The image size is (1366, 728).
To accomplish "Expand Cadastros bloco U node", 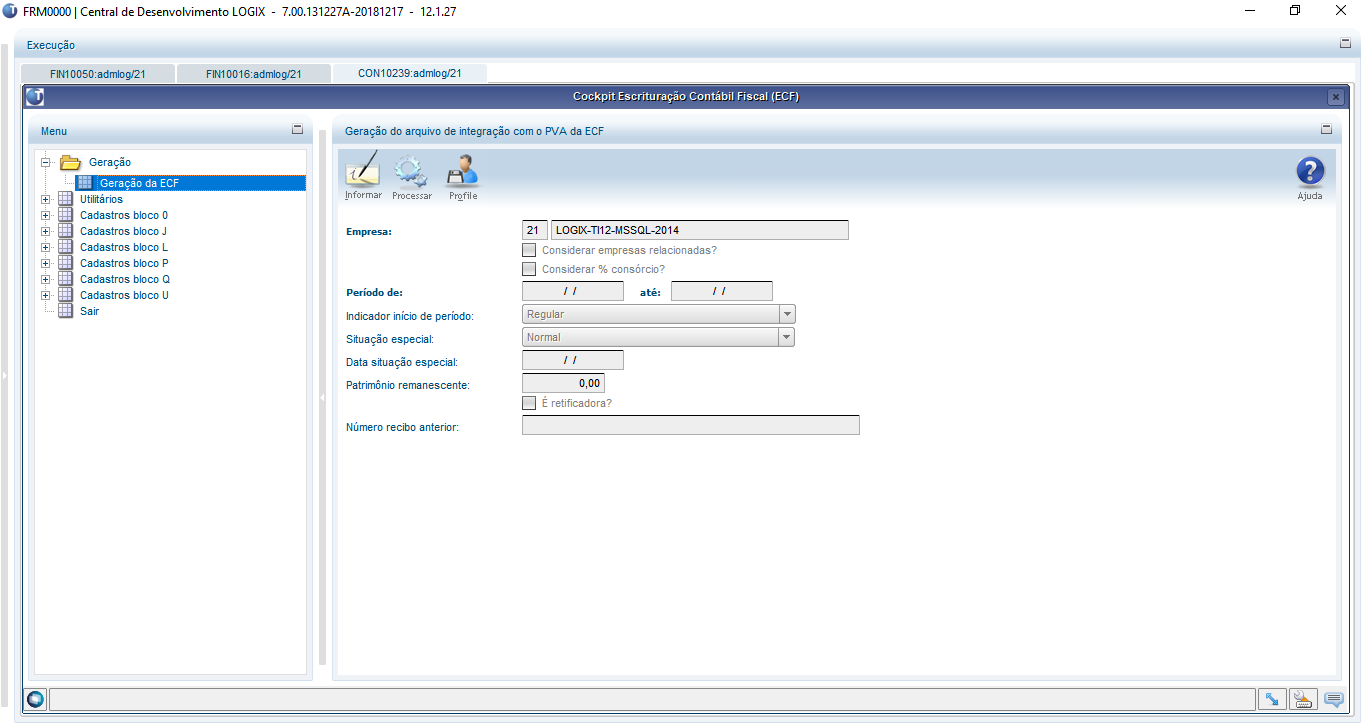I will click(x=45, y=295).
